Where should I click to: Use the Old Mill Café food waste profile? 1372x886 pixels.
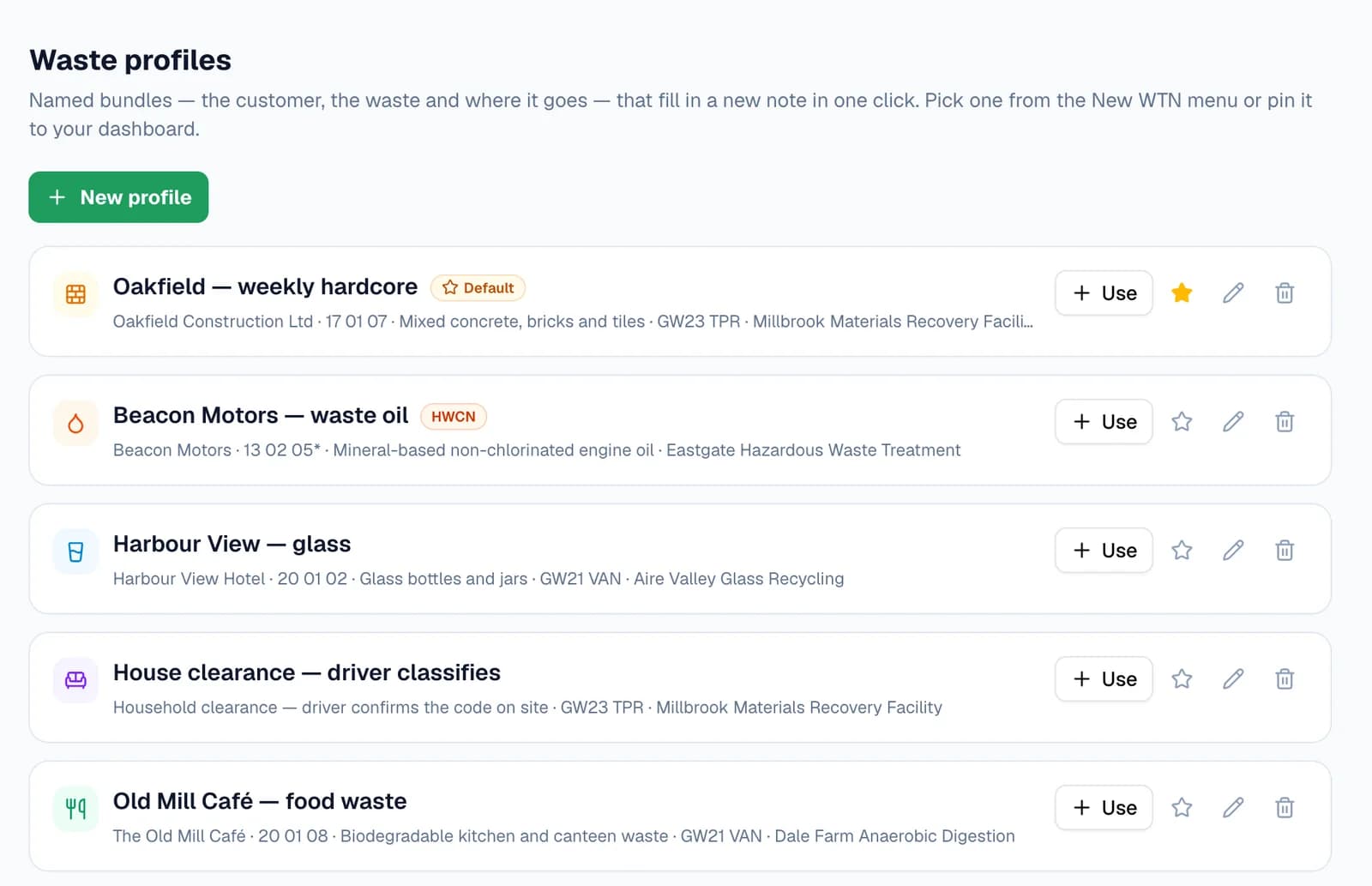pos(1104,808)
